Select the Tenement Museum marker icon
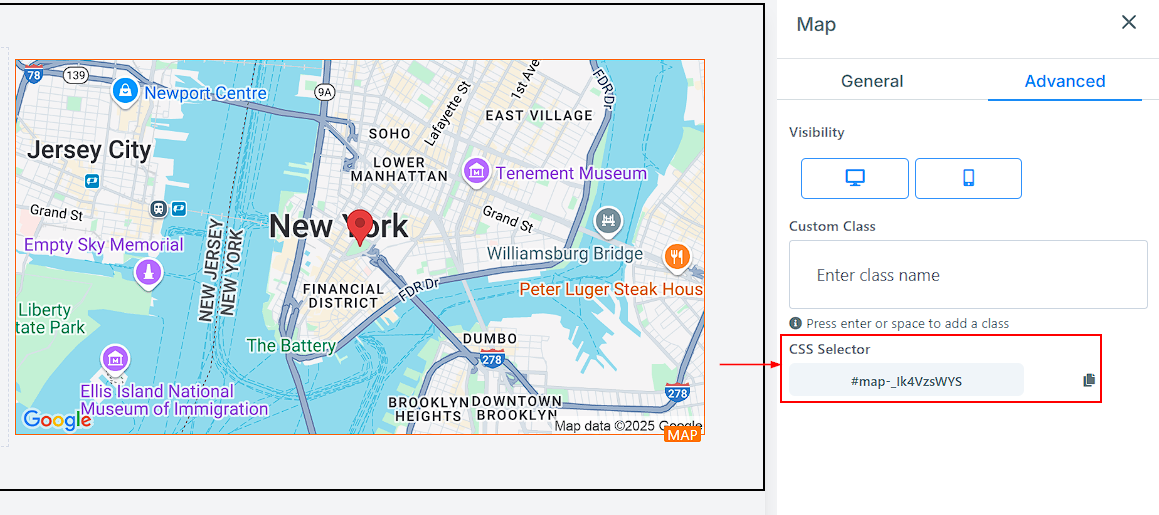The height and width of the screenshot is (515, 1159). click(477, 173)
